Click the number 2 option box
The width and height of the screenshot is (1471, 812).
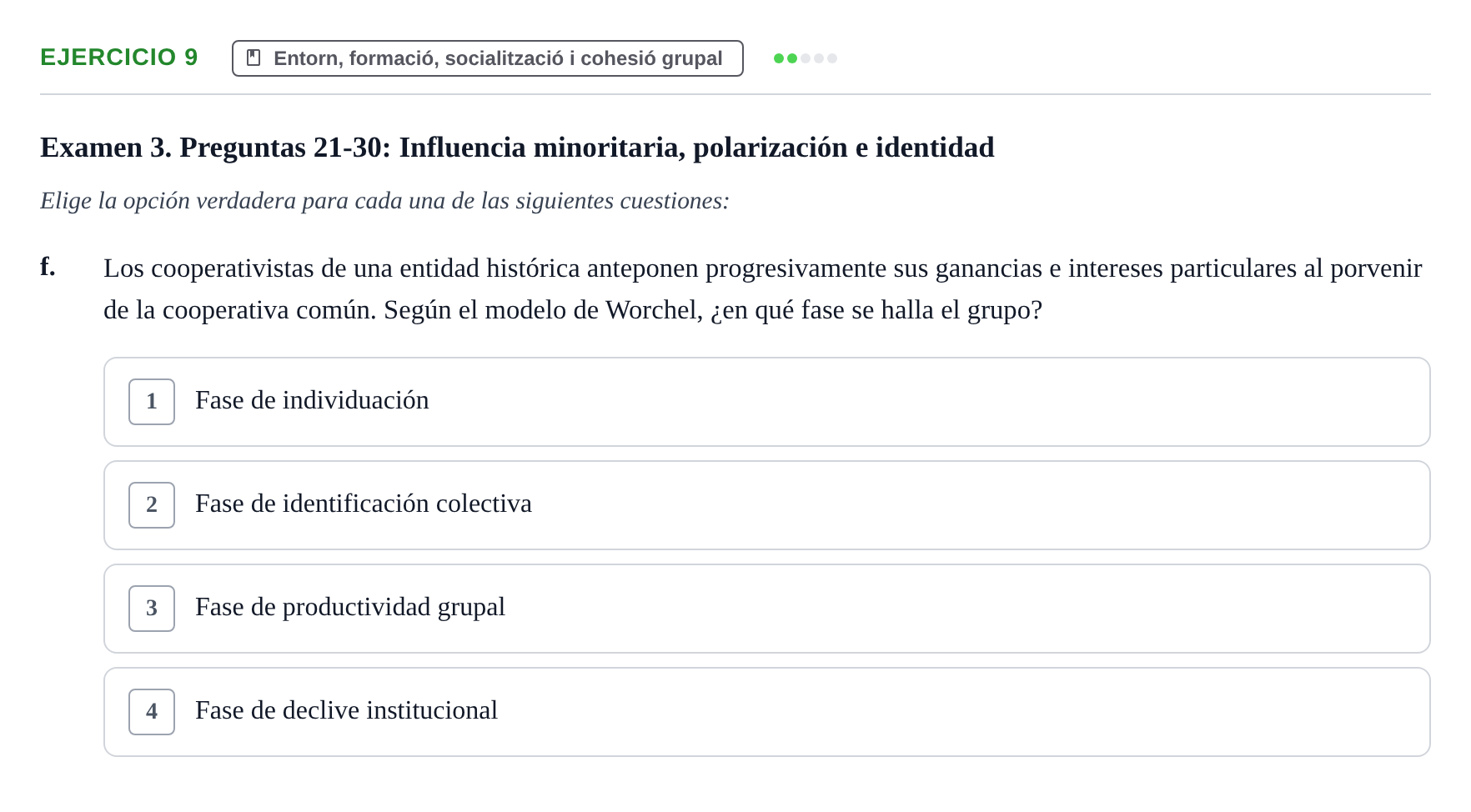152,505
